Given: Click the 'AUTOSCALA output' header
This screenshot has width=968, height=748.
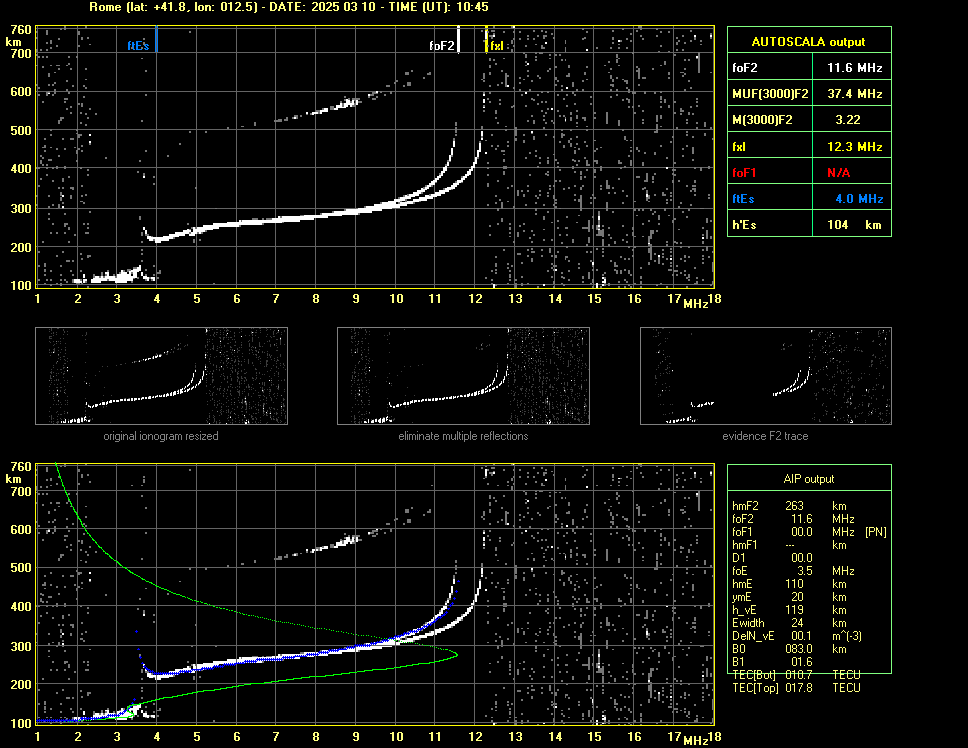Looking at the screenshot, I should point(808,42).
